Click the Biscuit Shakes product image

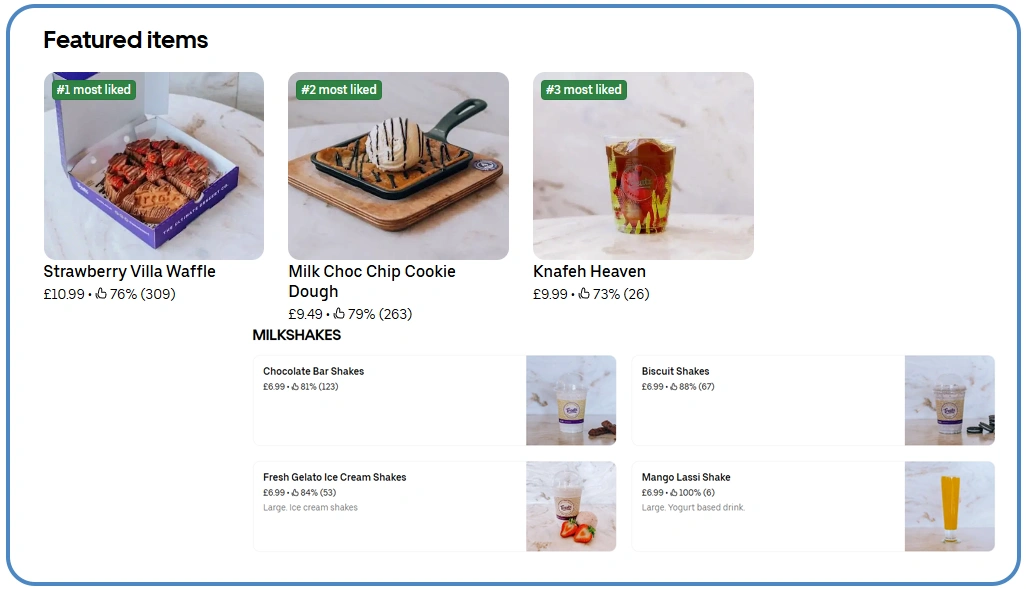click(x=950, y=401)
